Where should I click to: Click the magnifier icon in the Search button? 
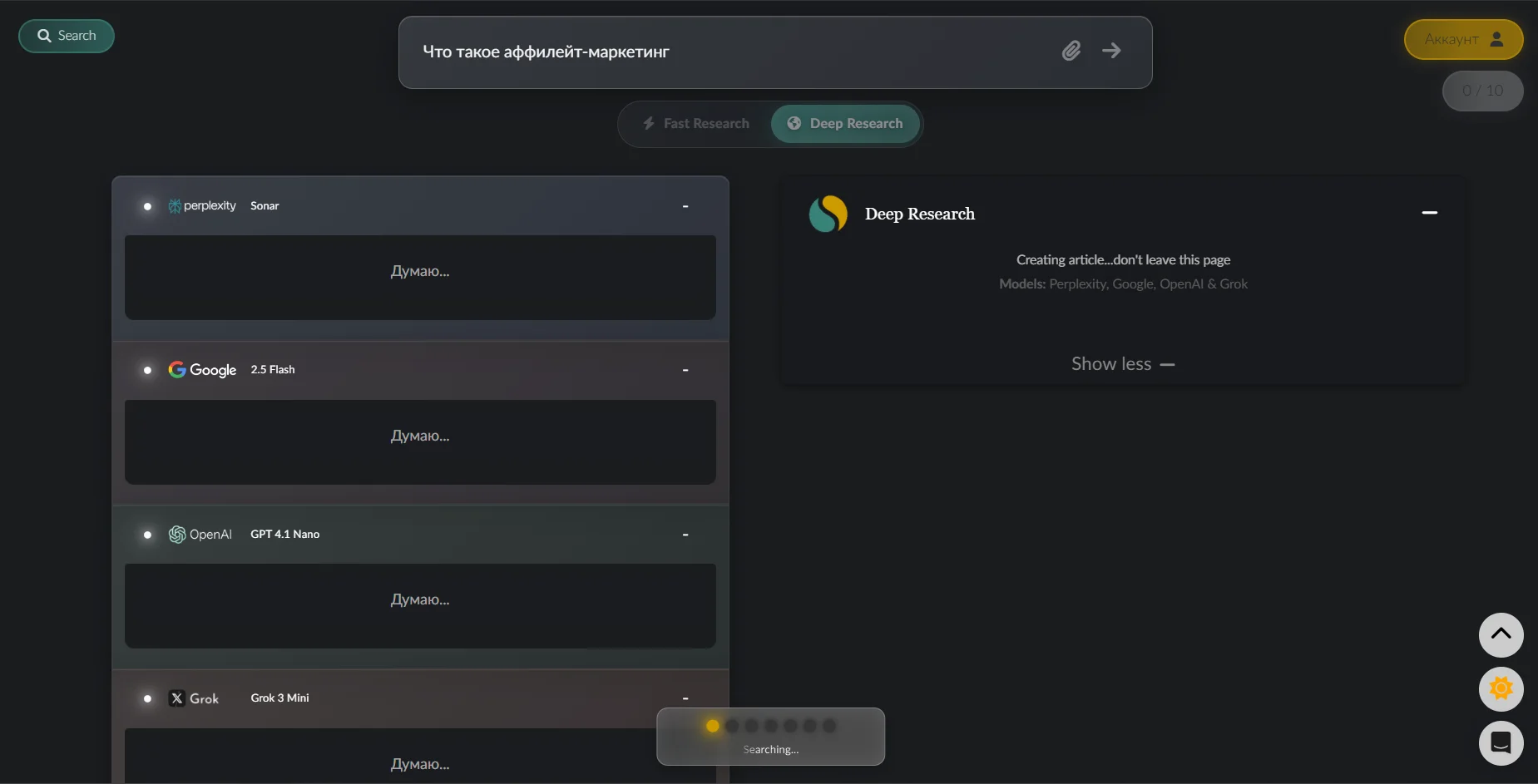point(44,36)
